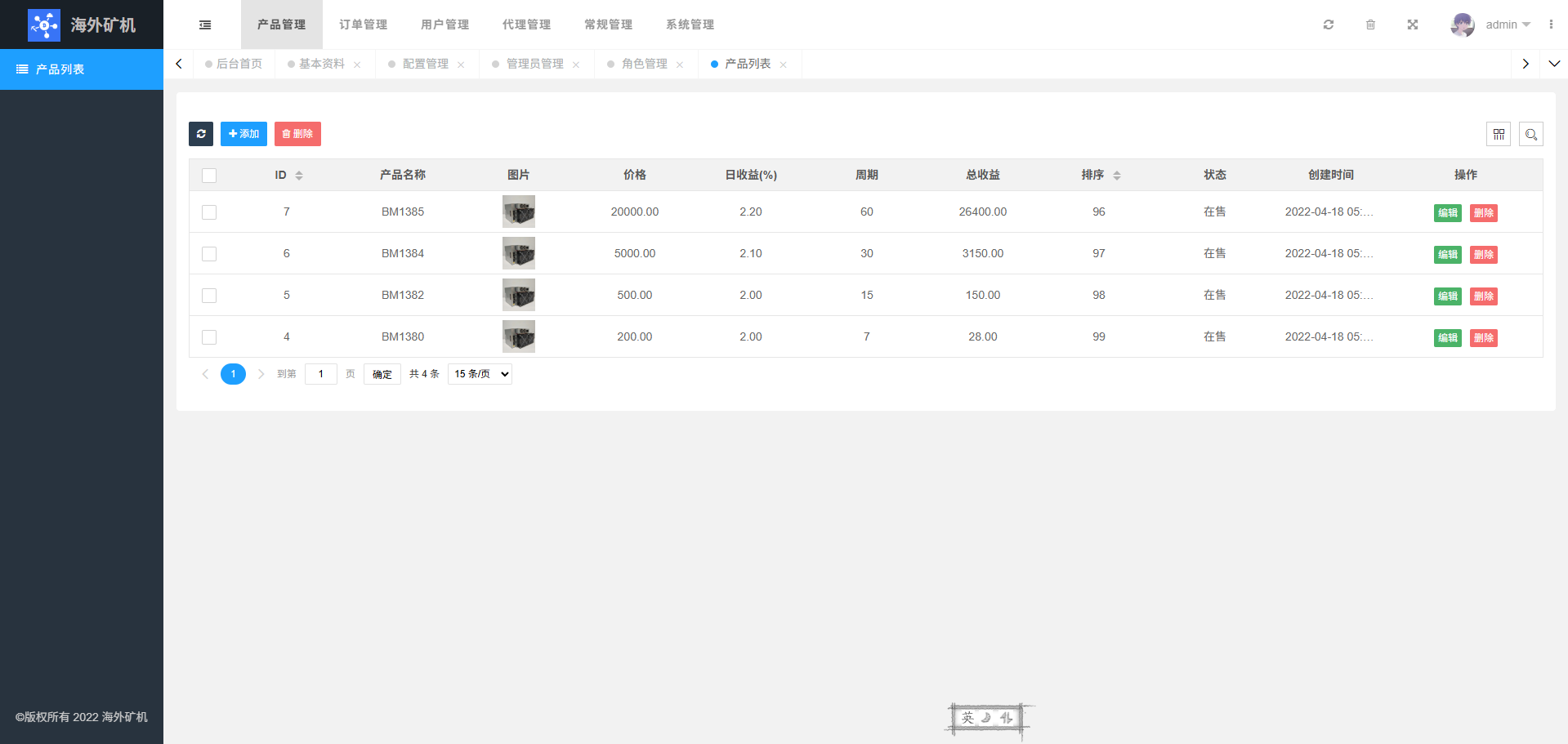Open the 订单管理 top menu
1568x744 pixels.
tap(363, 25)
